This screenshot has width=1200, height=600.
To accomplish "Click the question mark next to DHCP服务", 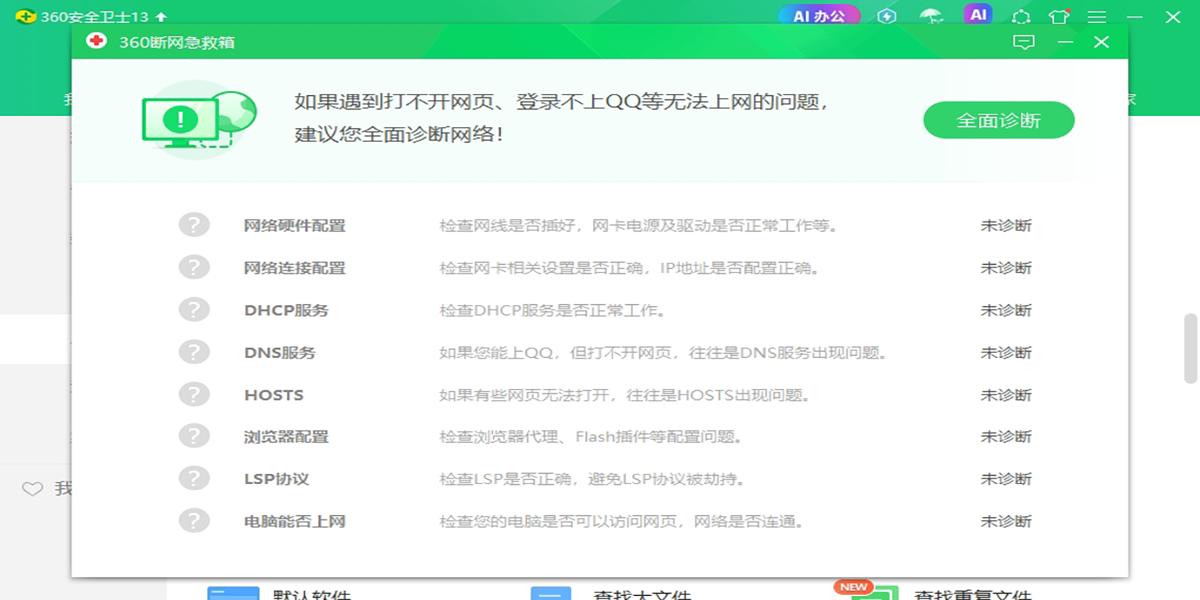I will coord(194,310).
